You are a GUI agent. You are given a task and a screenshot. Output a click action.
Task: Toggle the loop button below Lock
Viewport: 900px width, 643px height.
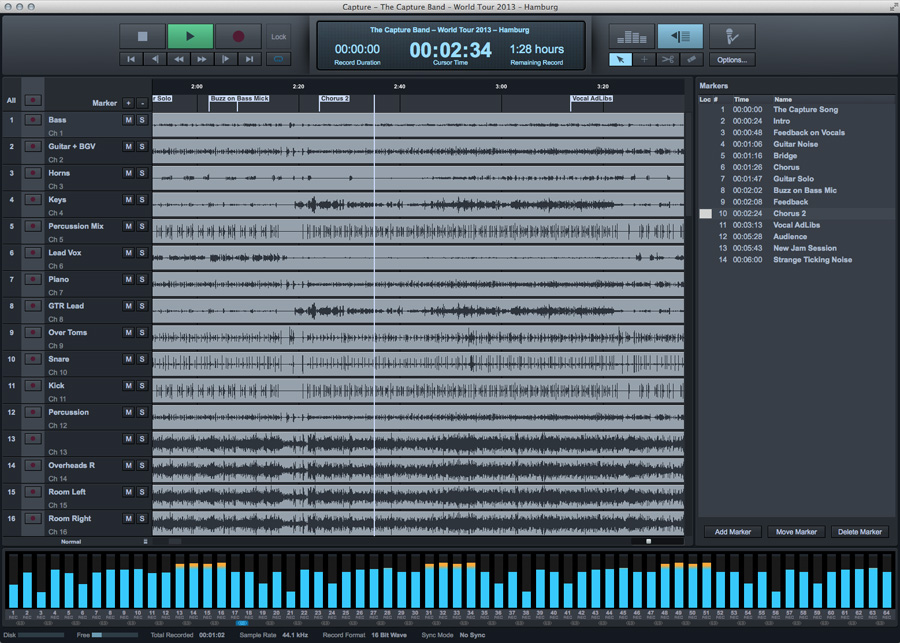tap(279, 59)
